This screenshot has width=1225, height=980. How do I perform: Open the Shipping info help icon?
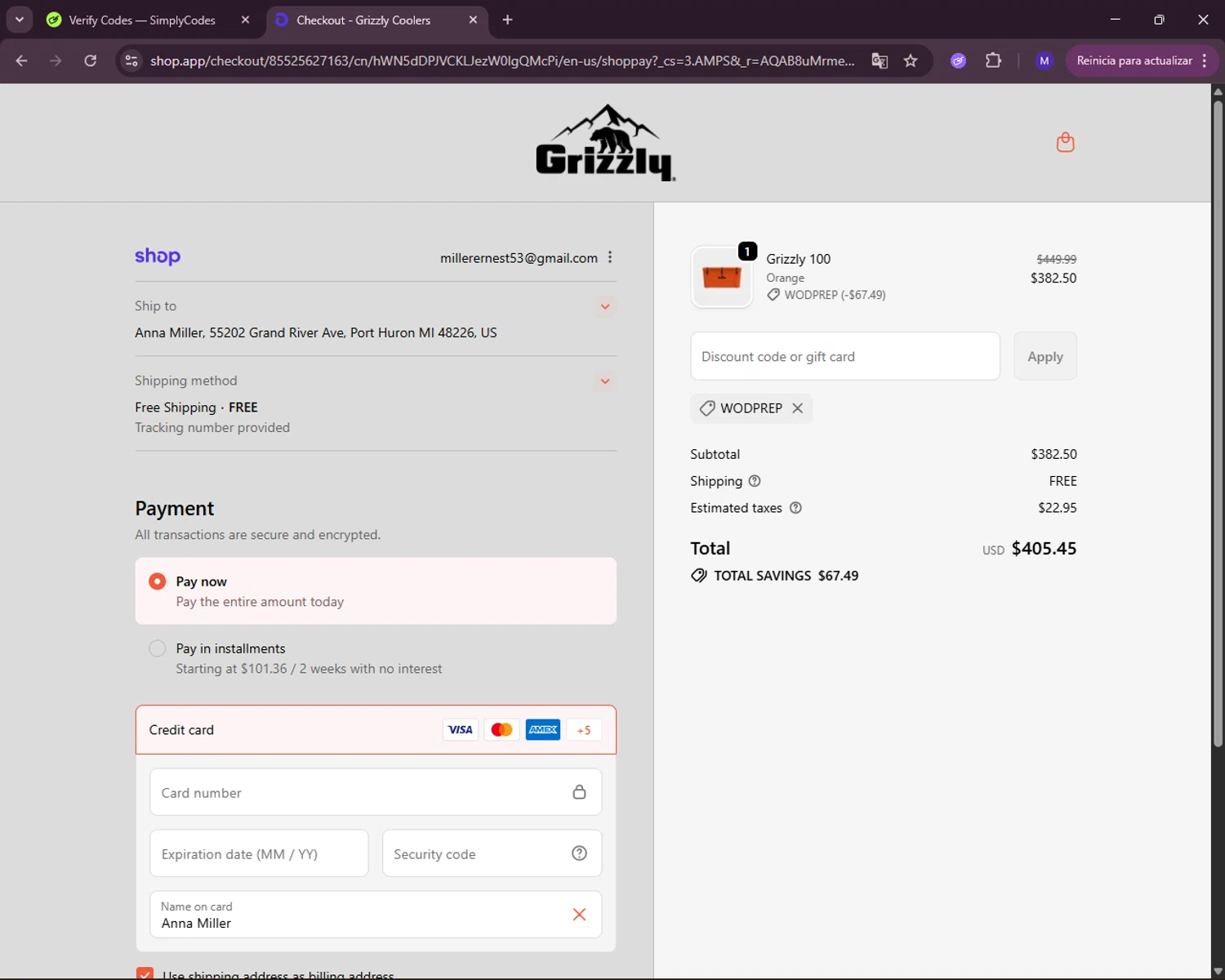[755, 481]
